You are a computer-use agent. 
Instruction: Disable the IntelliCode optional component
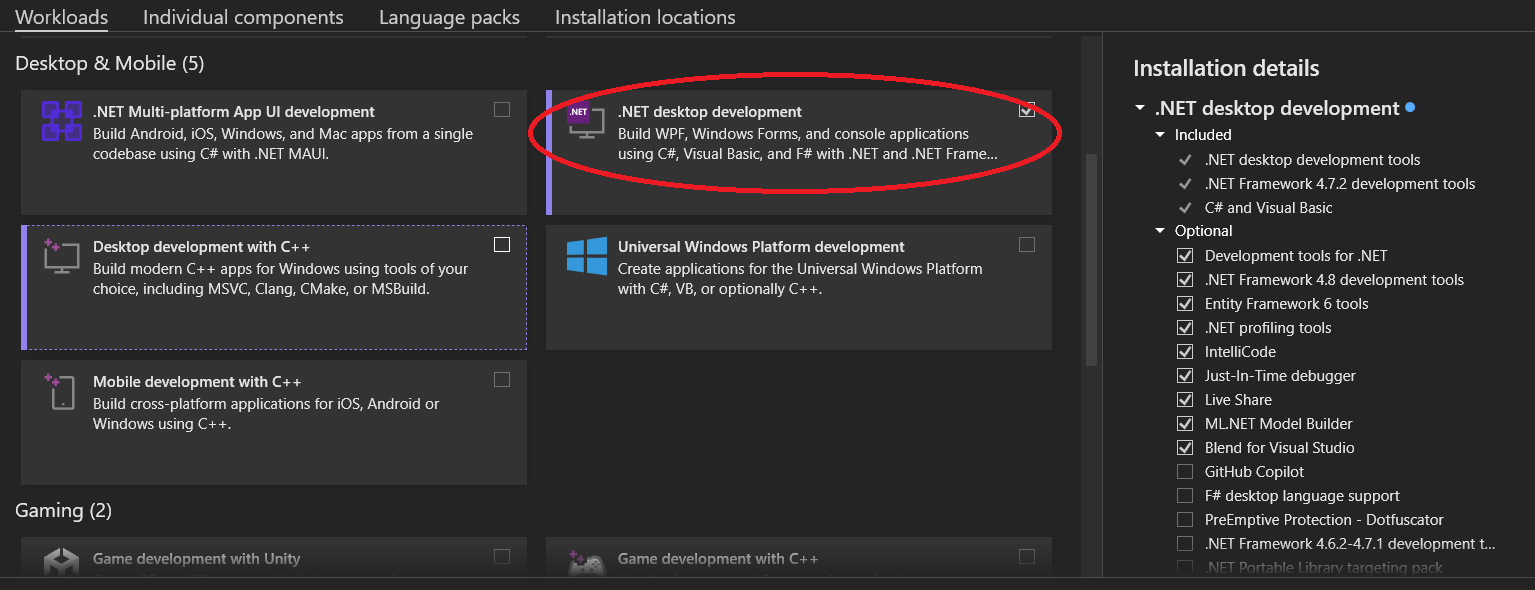pyautogui.click(x=1185, y=351)
